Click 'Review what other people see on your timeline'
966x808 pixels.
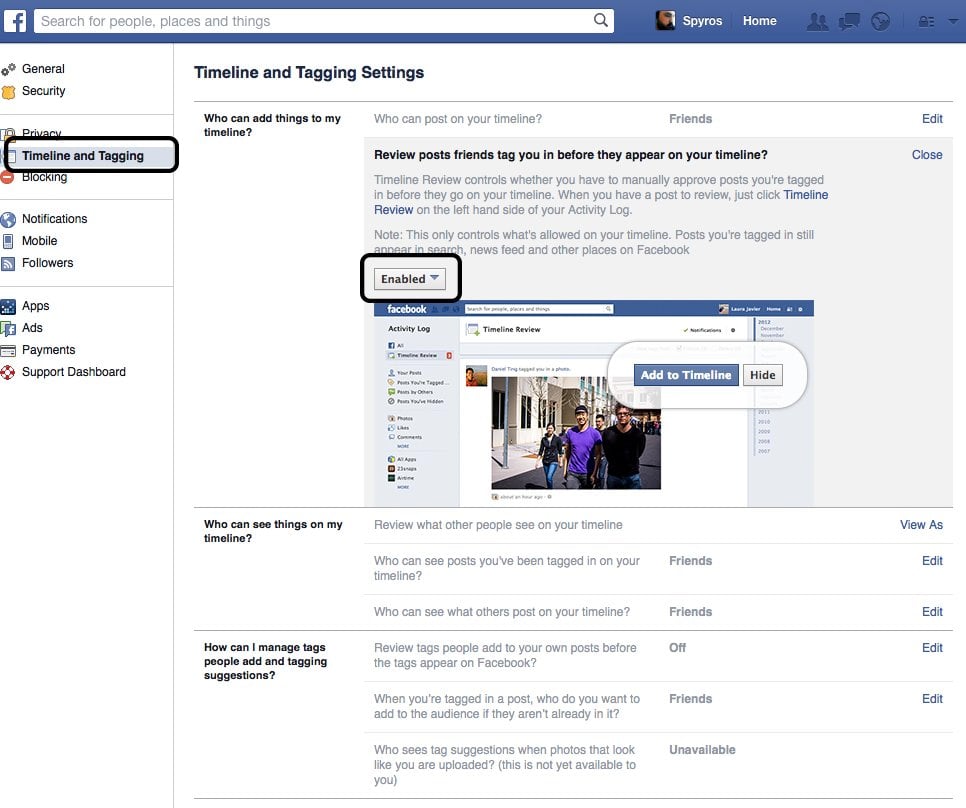[x=498, y=525]
